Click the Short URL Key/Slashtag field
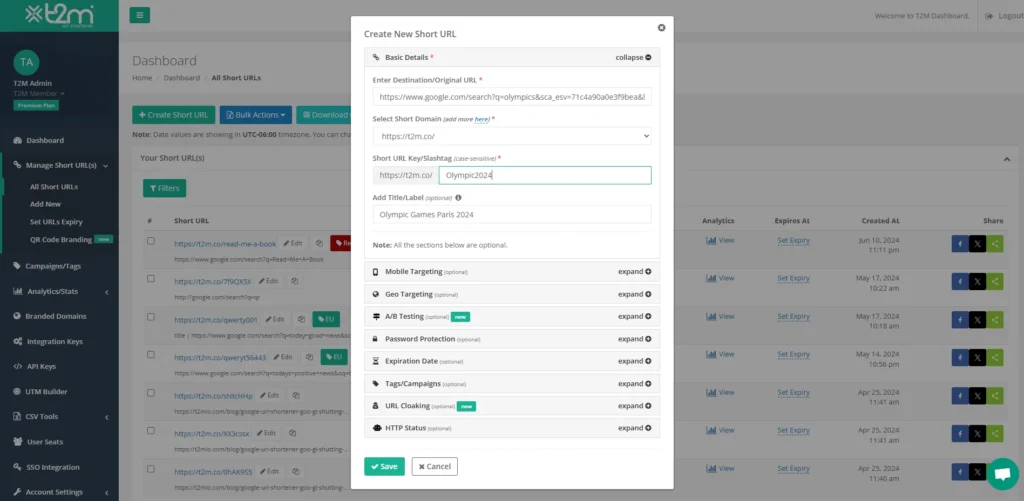The image size is (1024, 501). [545, 175]
